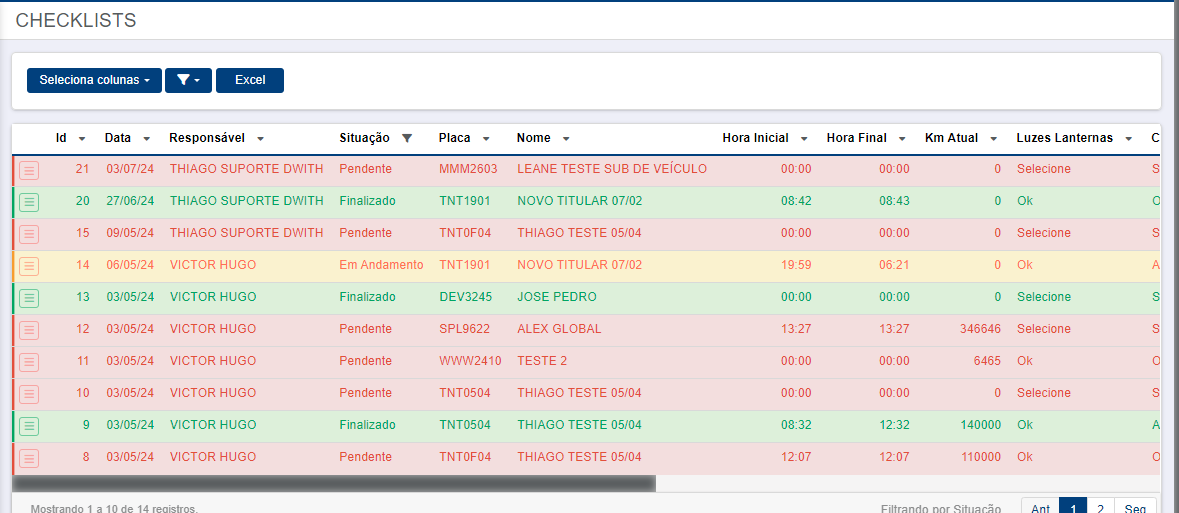Screen dimensions: 1179x513
Task: Open row menu icon for checklist 10
Action: tap(29, 393)
